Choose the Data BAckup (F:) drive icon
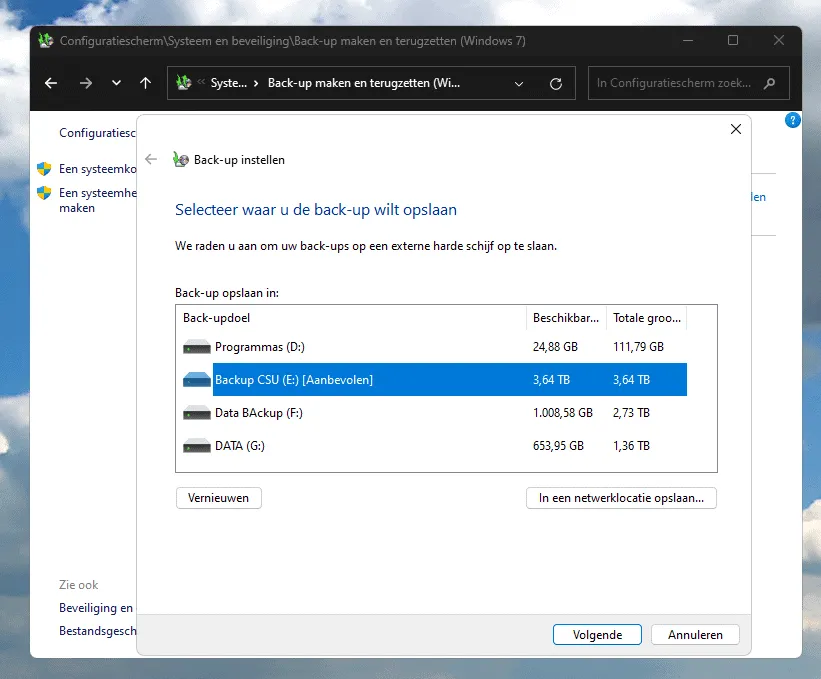 point(197,413)
